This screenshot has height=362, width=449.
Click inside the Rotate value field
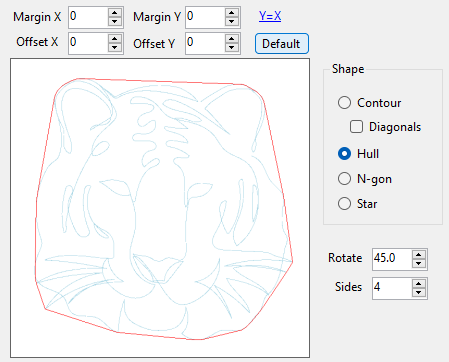click(392, 259)
